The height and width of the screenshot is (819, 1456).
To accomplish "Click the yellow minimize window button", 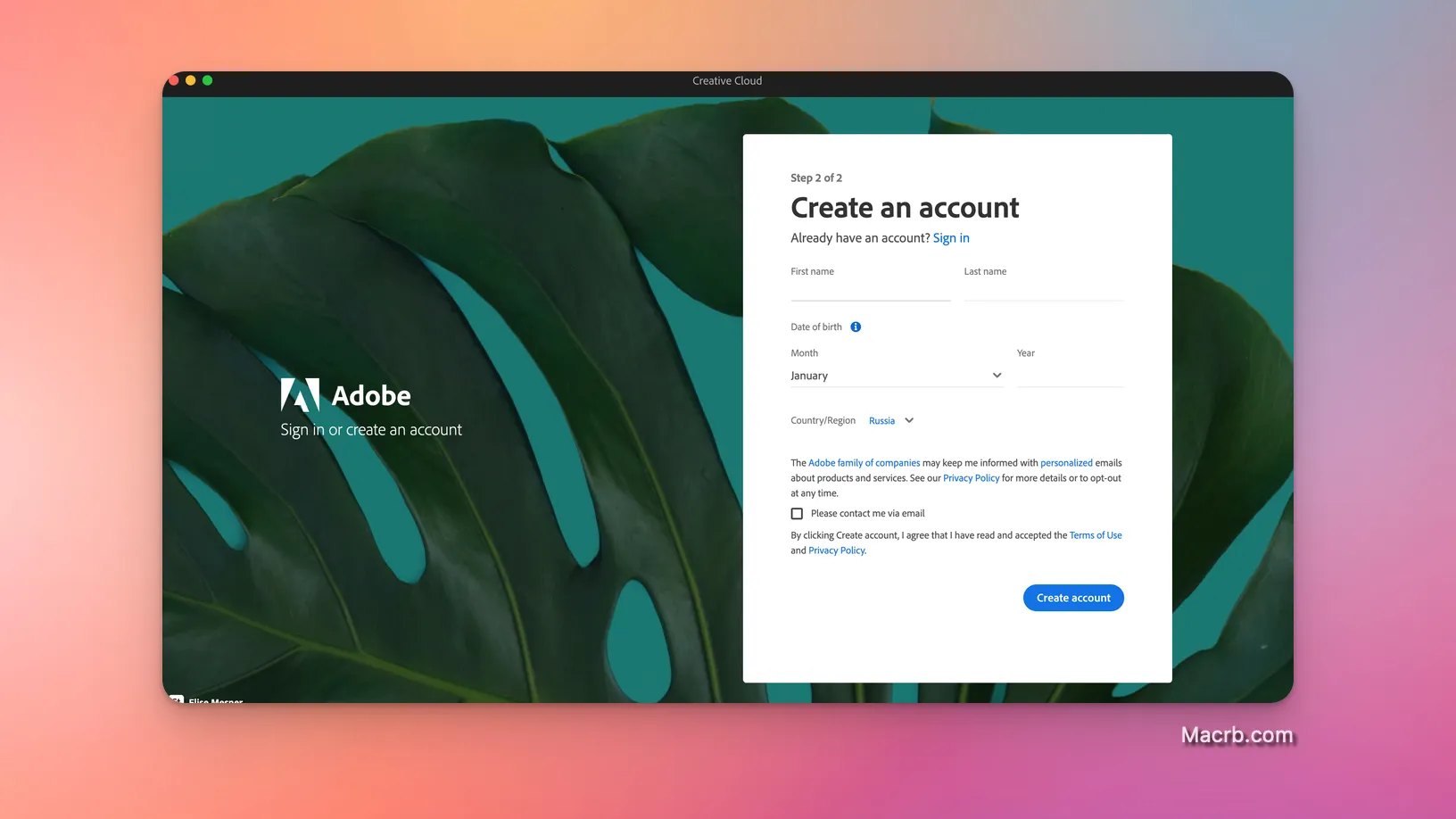I will coord(190,80).
